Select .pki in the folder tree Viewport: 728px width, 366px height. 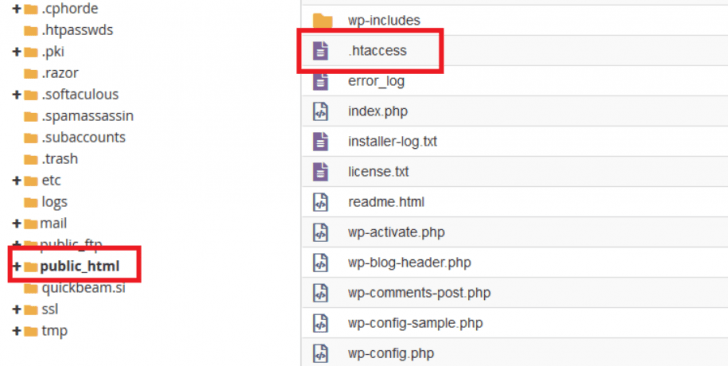coord(53,52)
